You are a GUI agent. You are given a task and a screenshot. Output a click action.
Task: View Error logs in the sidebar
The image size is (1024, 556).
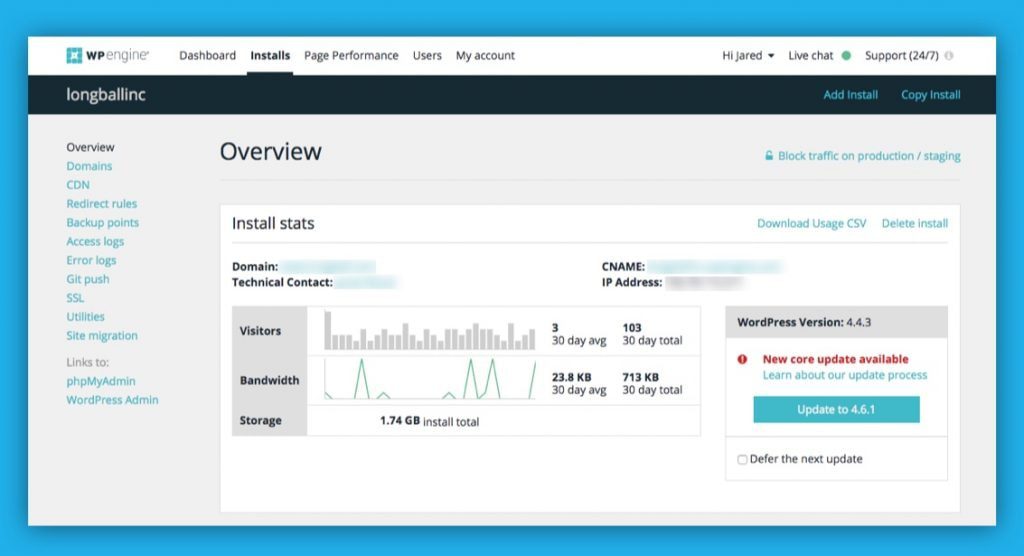click(x=91, y=260)
